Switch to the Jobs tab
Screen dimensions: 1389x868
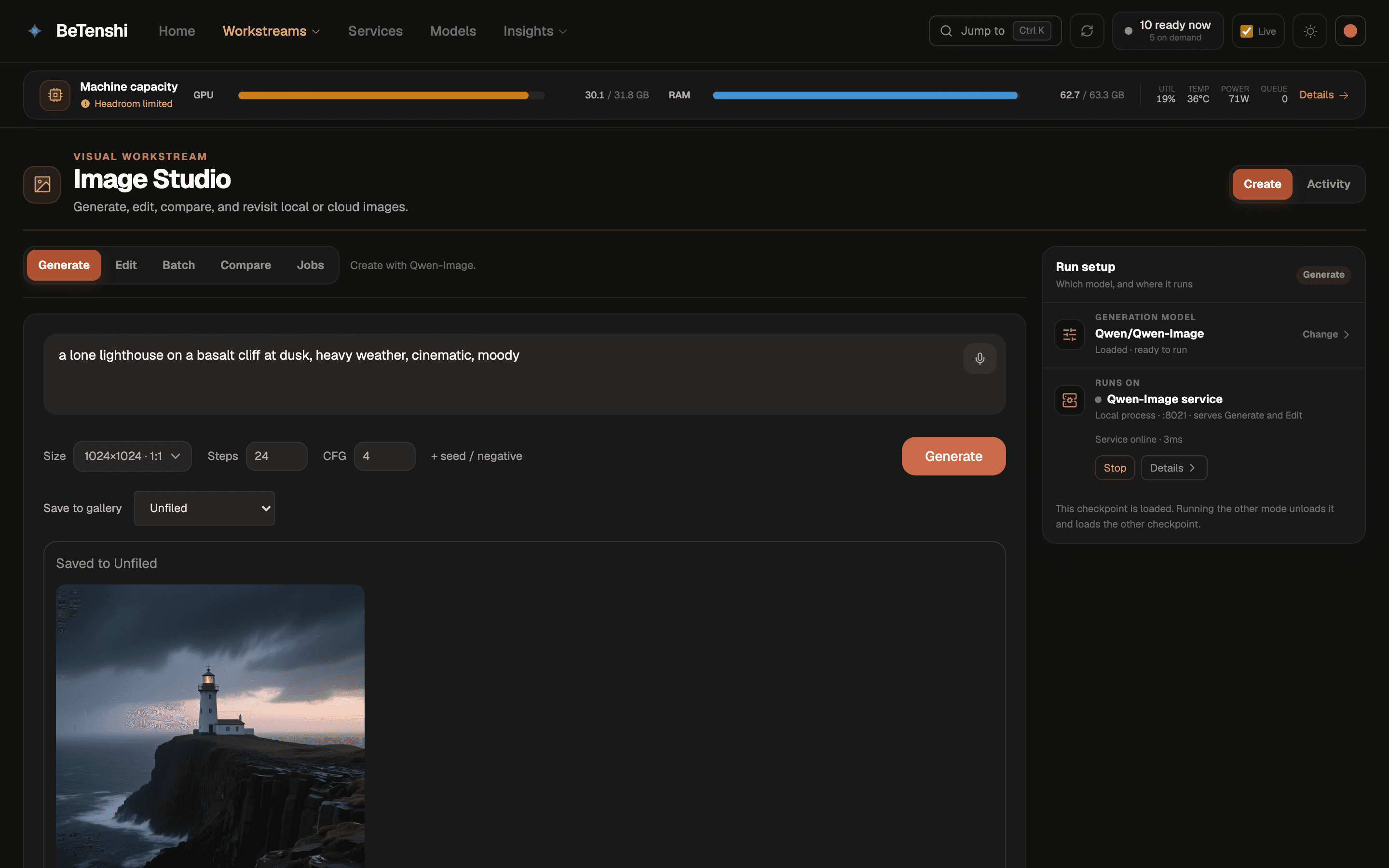click(x=311, y=265)
